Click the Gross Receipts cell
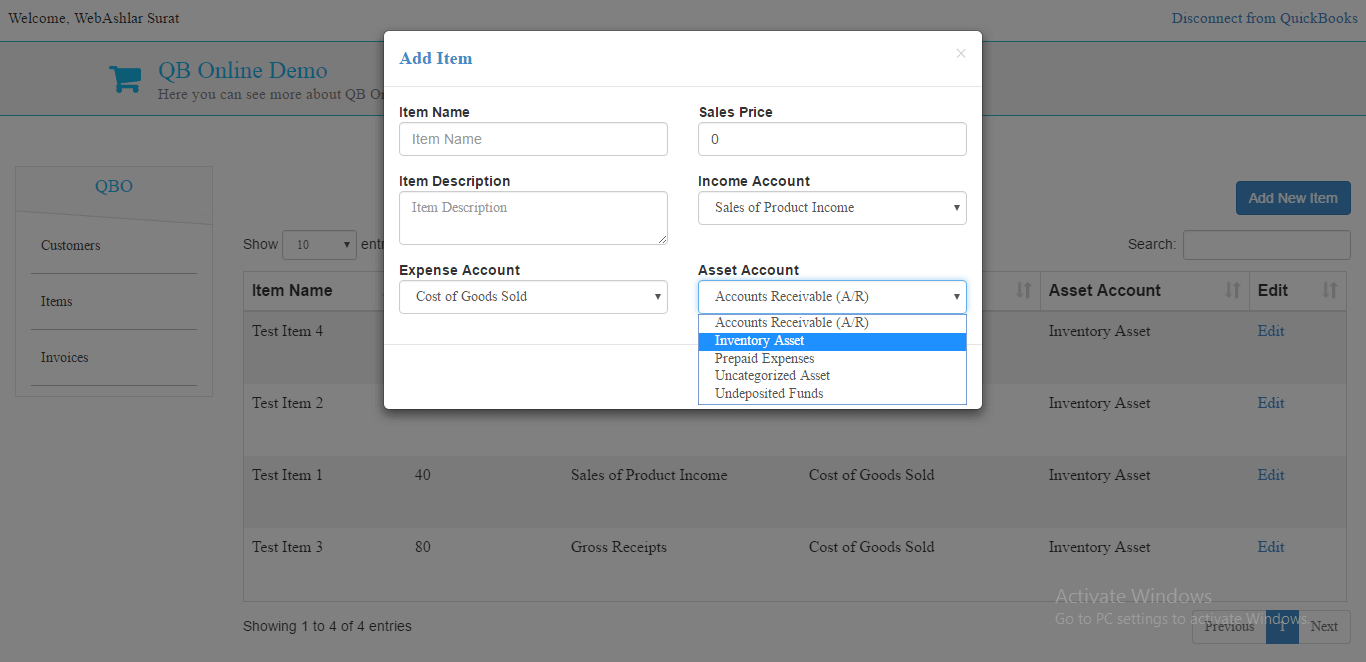The image size is (1366, 662). tap(619, 547)
